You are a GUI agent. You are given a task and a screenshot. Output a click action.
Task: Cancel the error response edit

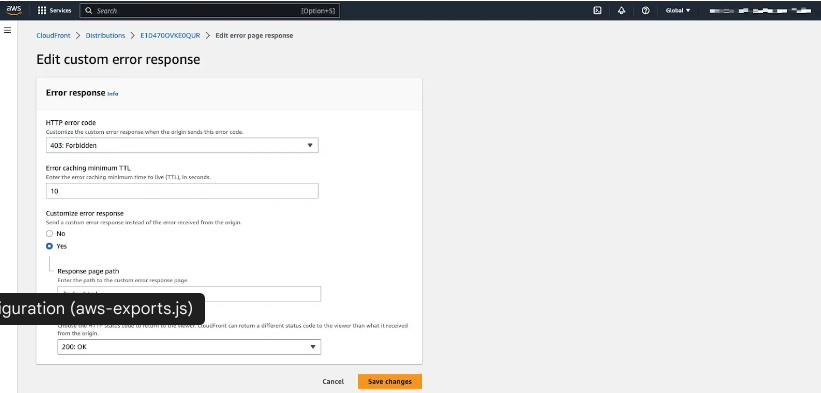click(333, 381)
